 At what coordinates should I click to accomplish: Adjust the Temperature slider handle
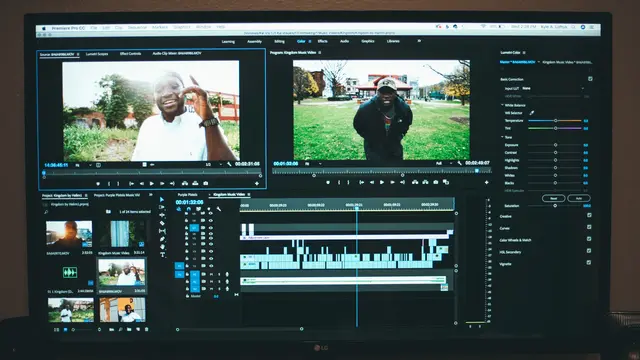click(x=556, y=120)
